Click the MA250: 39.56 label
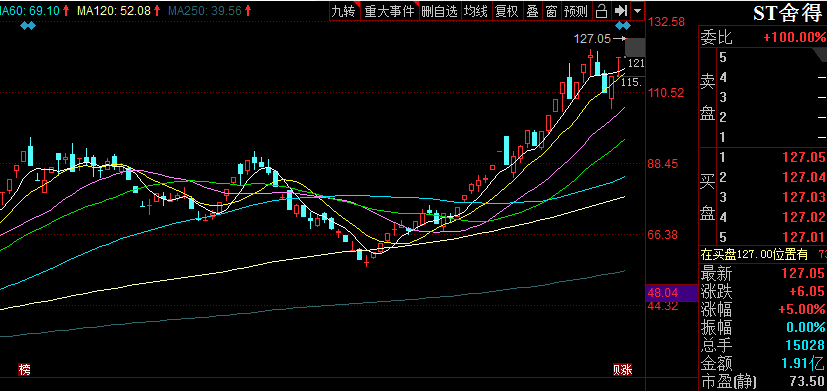Viewport: 827px width, 391px height. click(x=205, y=10)
